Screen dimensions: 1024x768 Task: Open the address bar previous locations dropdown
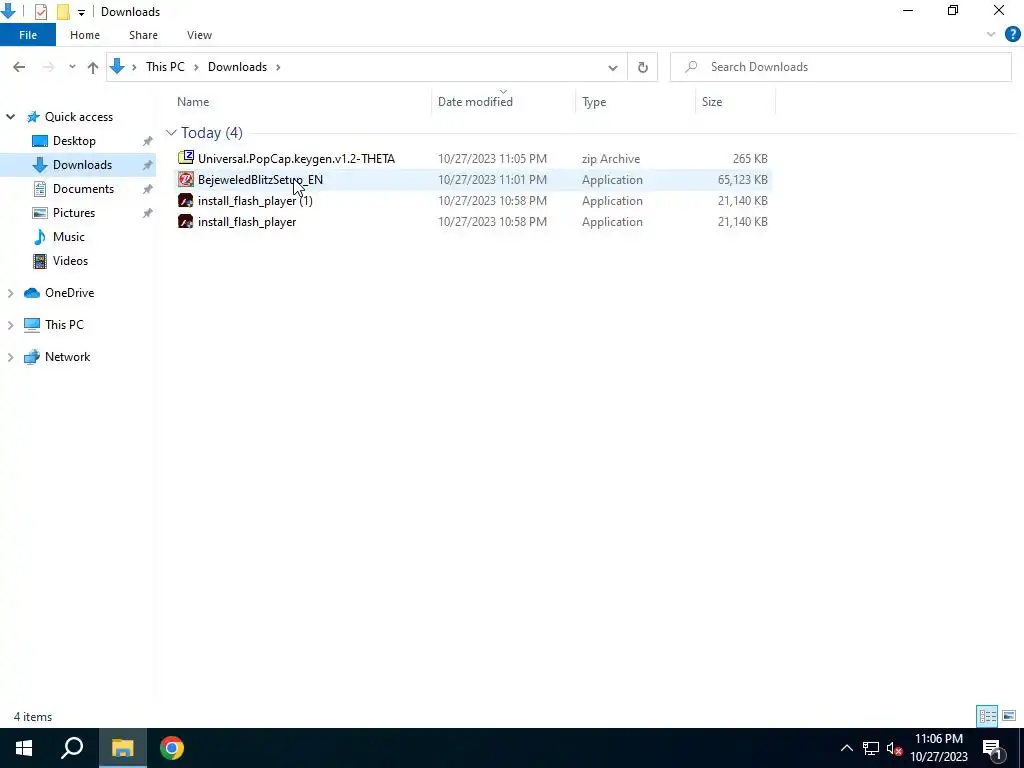(613, 67)
